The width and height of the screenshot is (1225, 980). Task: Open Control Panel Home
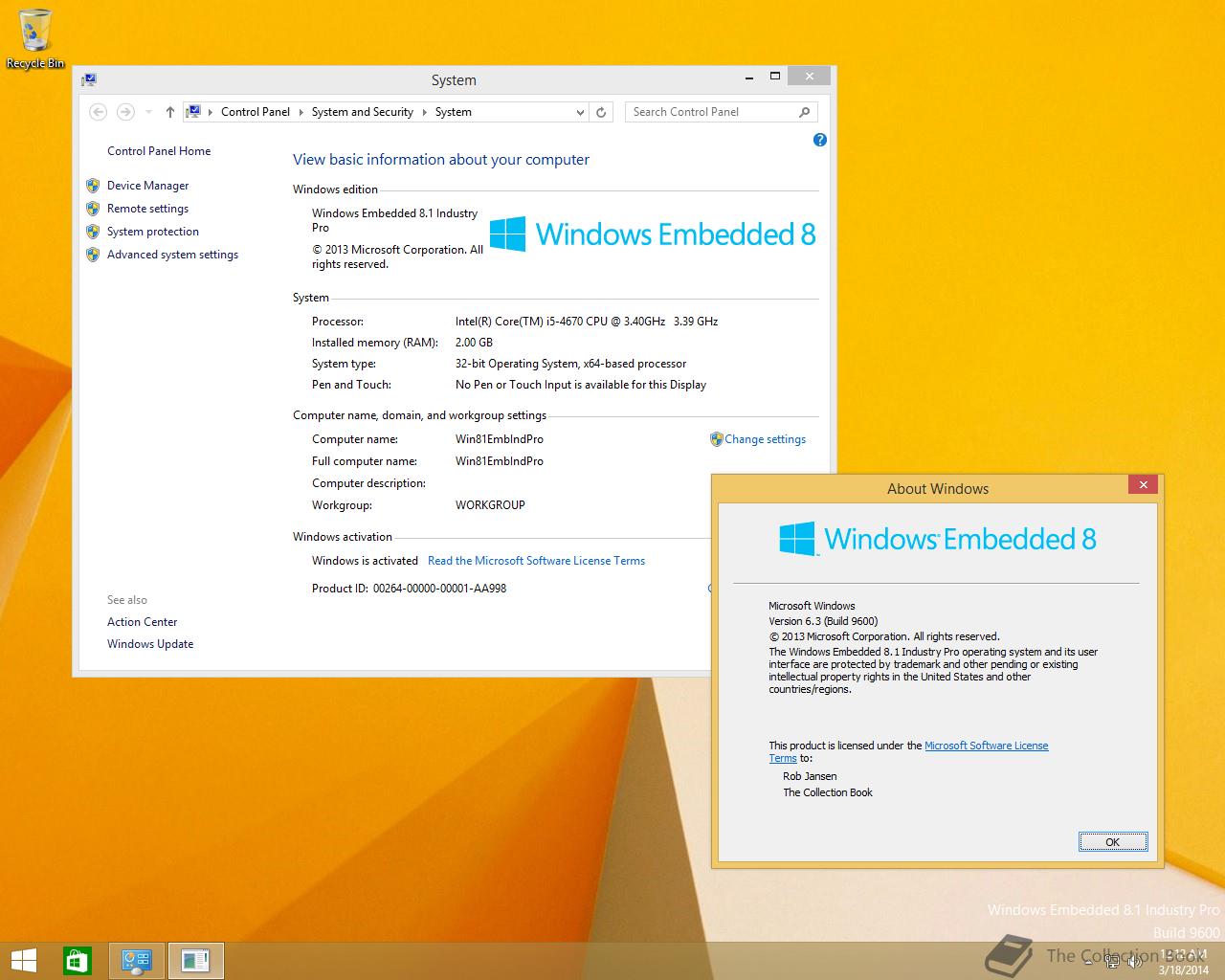pos(159,151)
